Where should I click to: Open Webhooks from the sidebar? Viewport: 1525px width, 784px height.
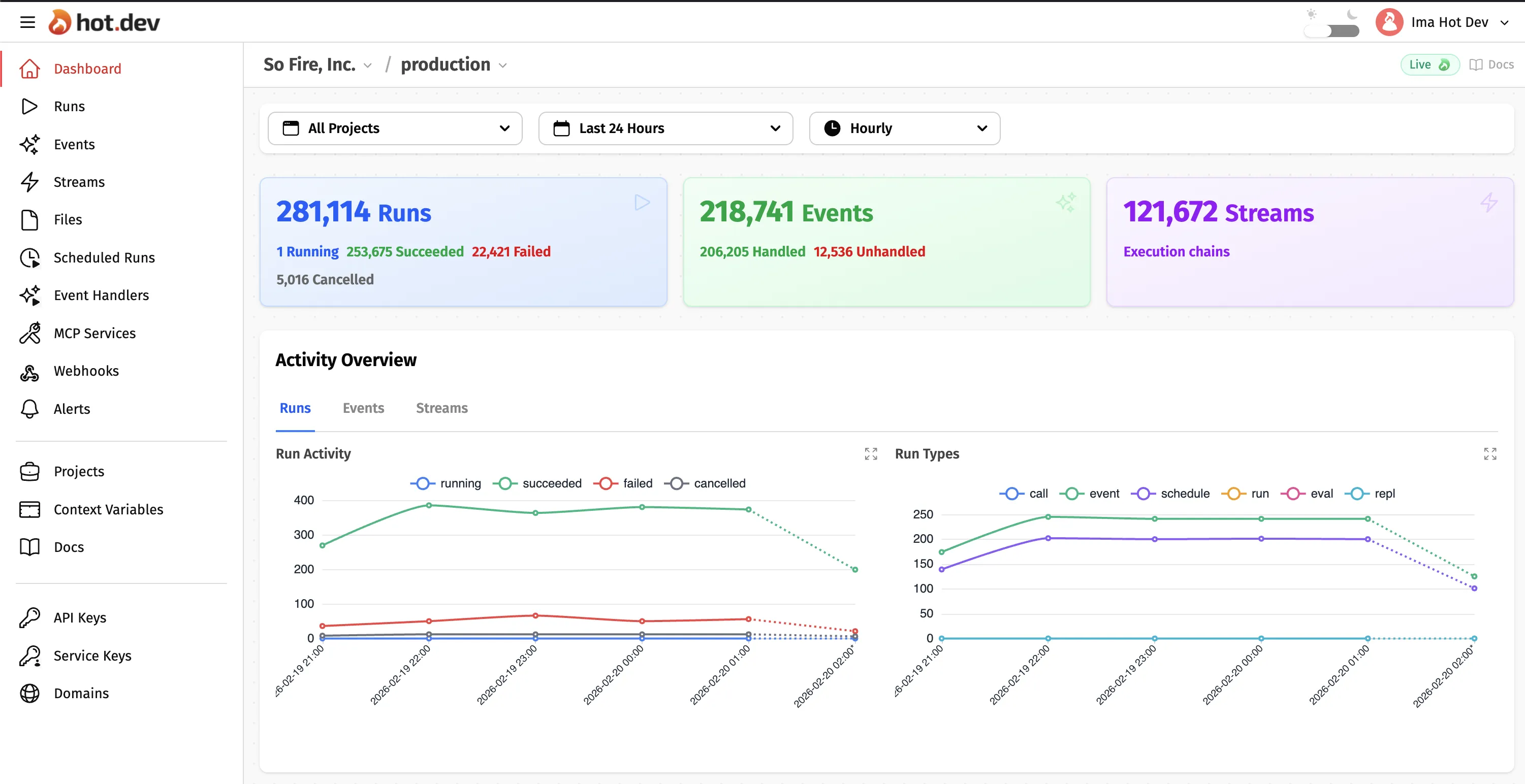(87, 370)
